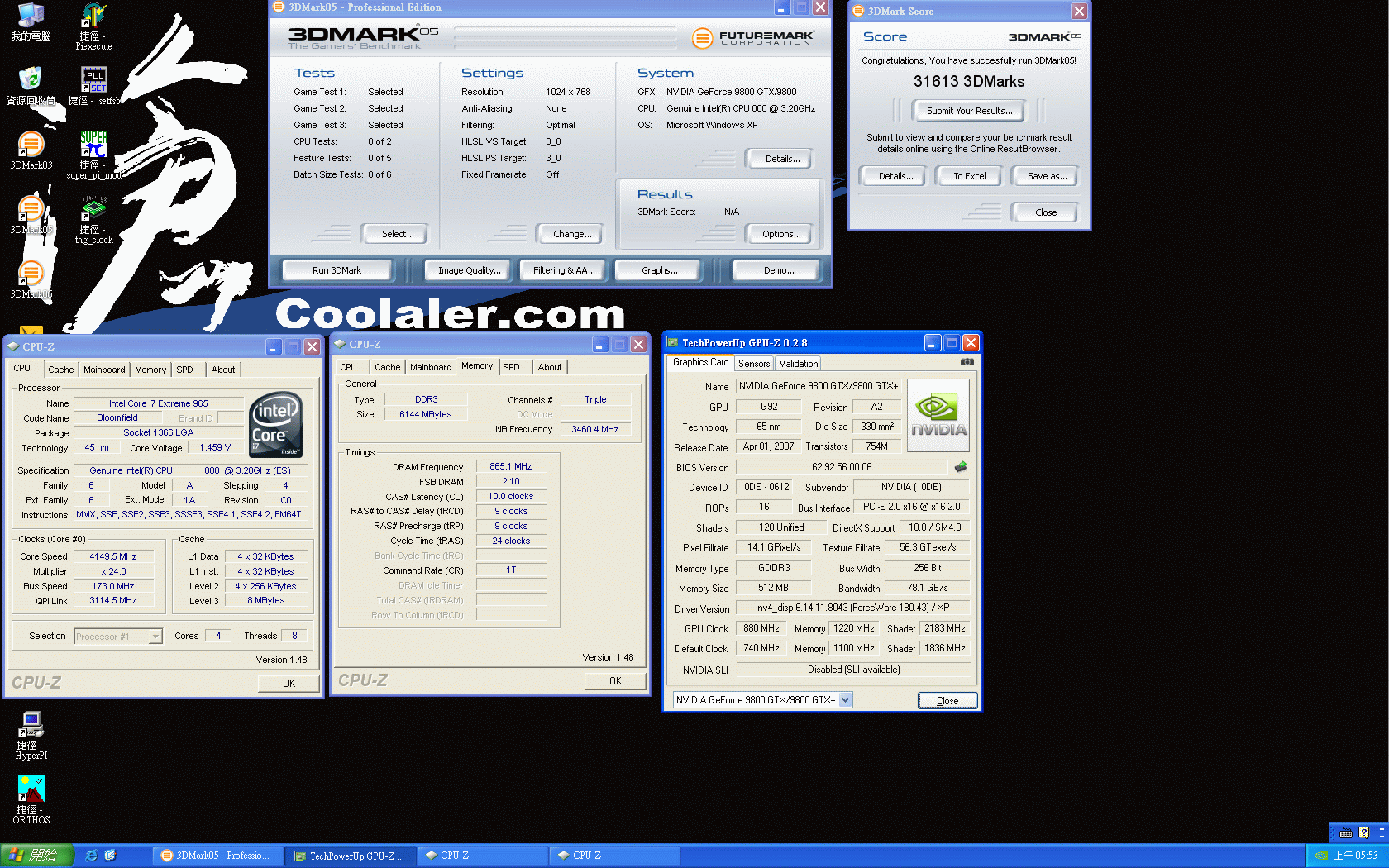The width and height of the screenshot is (1389, 868).
Task: Click Save as button in 3DMark Score
Action: tap(1047, 176)
